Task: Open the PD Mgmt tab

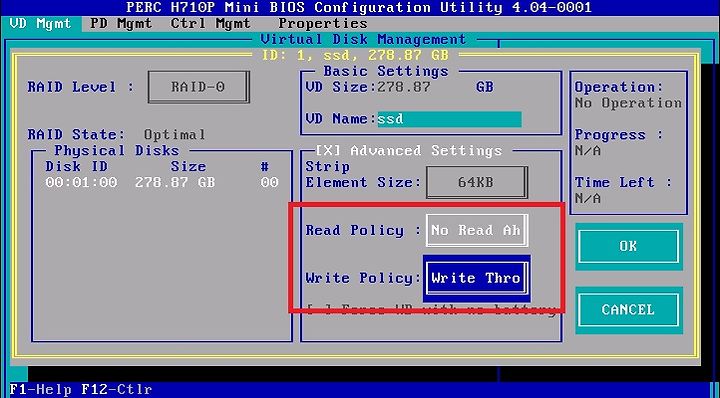Action: 121,23
